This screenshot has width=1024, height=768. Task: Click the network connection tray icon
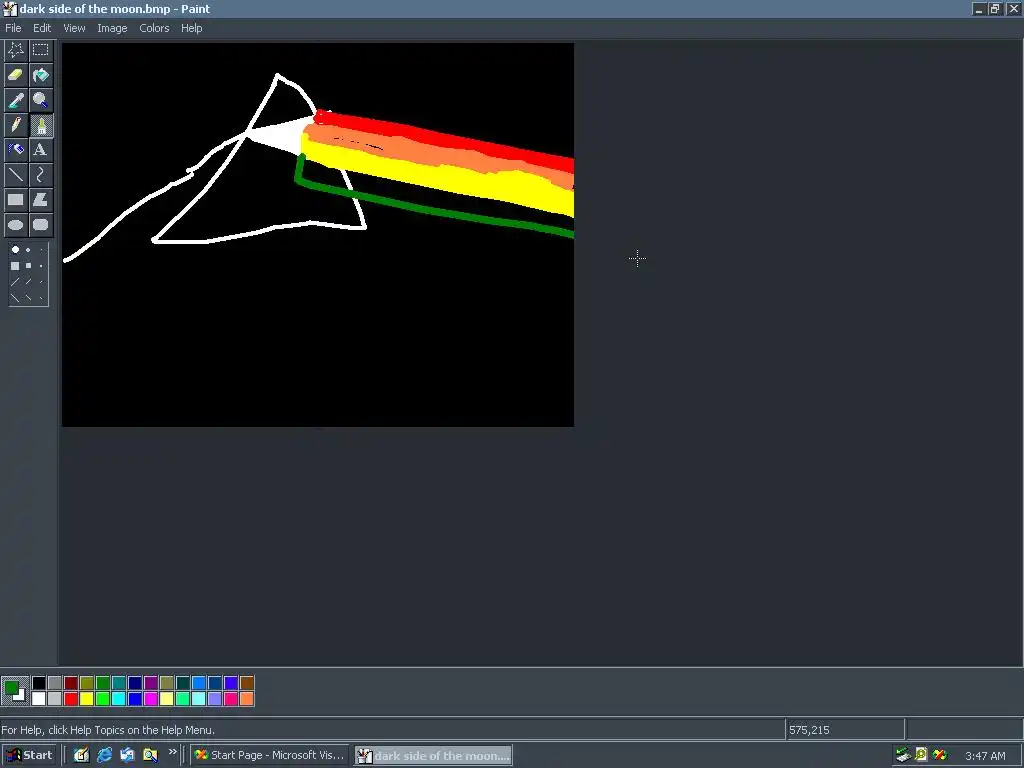[x=903, y=755]
